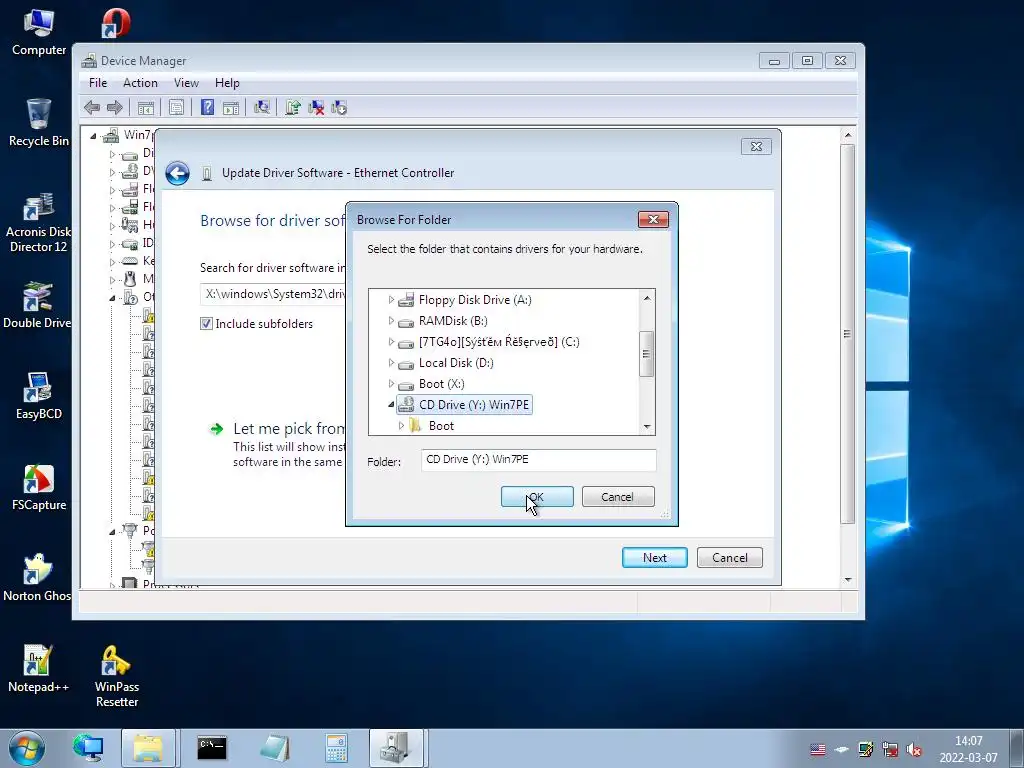
Task: Select Boot (X:) in folder tree
Action: 441,384
